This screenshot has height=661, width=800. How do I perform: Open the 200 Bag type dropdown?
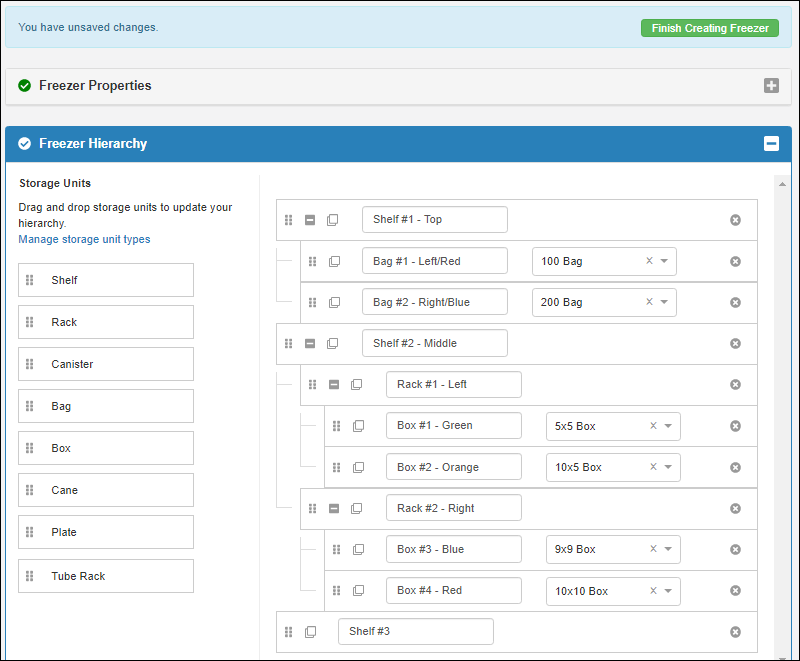665,303
